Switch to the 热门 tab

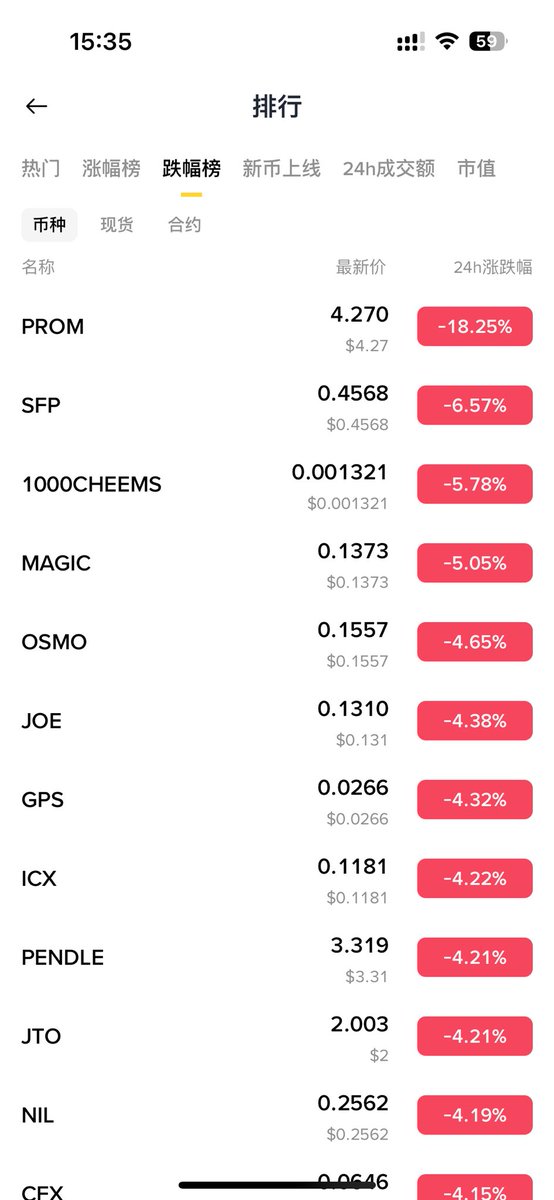click(41, 168)
